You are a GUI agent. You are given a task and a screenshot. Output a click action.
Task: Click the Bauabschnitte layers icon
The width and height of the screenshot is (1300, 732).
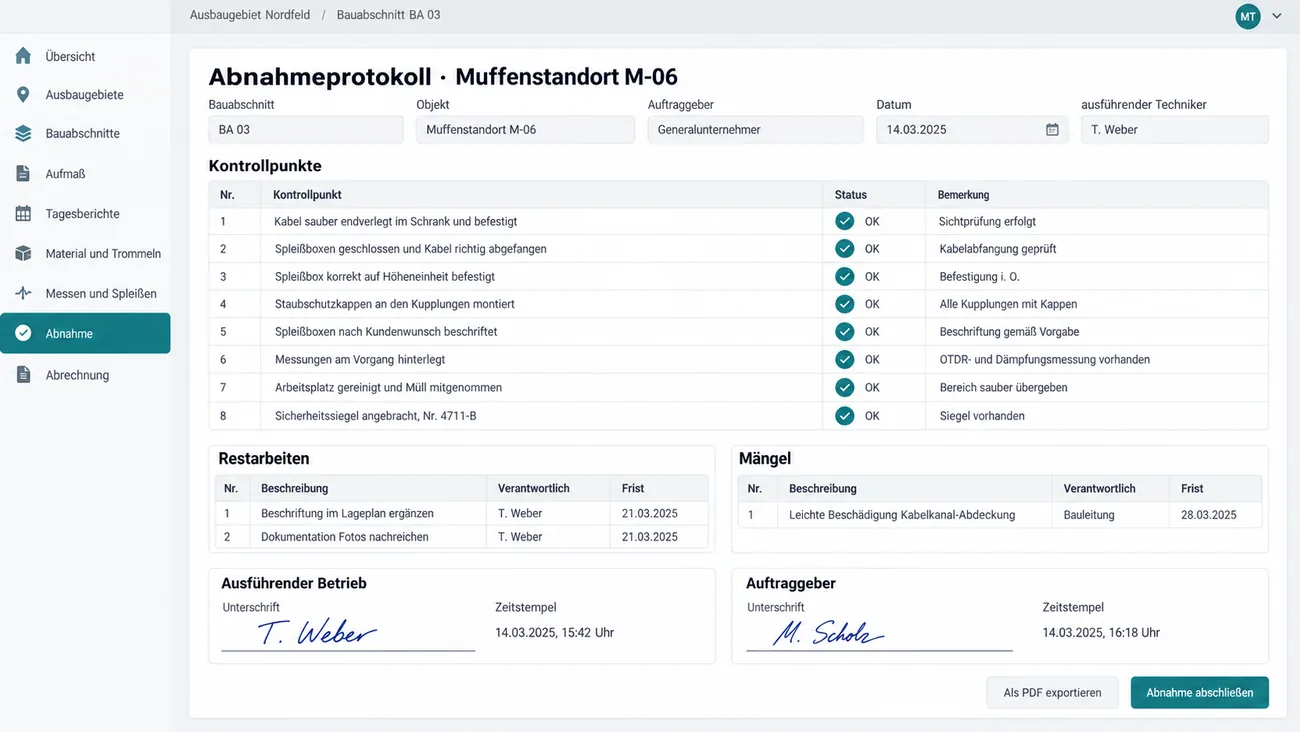[23, 133]
